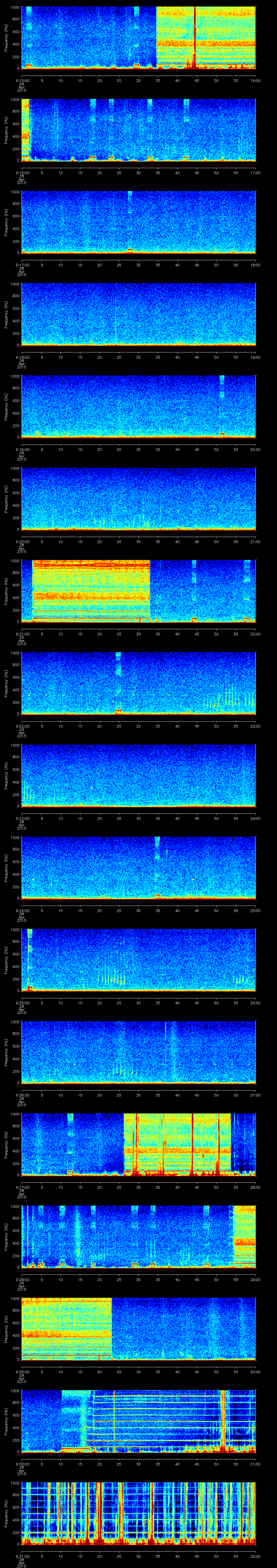Click the '9:31:00' start time label
This screenshot has height=1568, width=277.
[x=22, y=1556]
